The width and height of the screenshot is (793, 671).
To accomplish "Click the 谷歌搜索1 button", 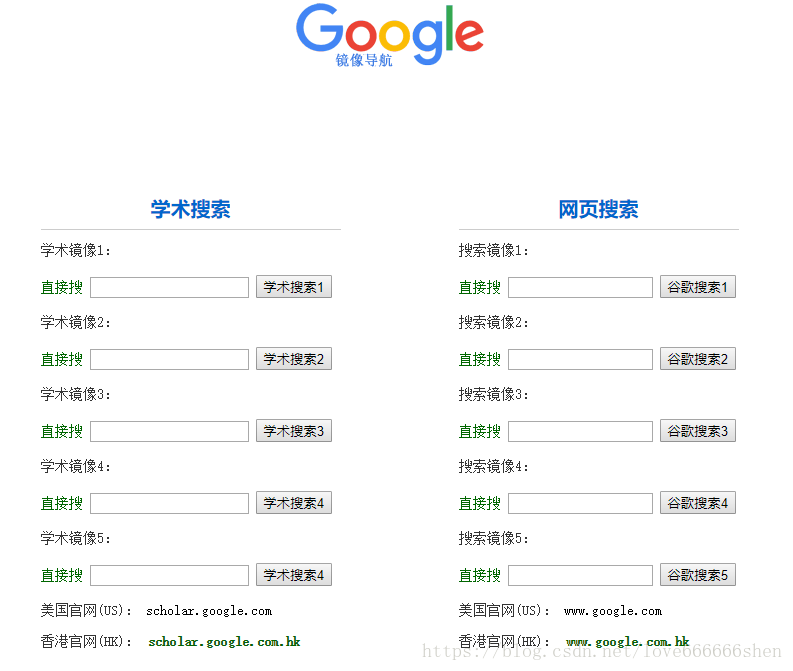I will (698, 287).
